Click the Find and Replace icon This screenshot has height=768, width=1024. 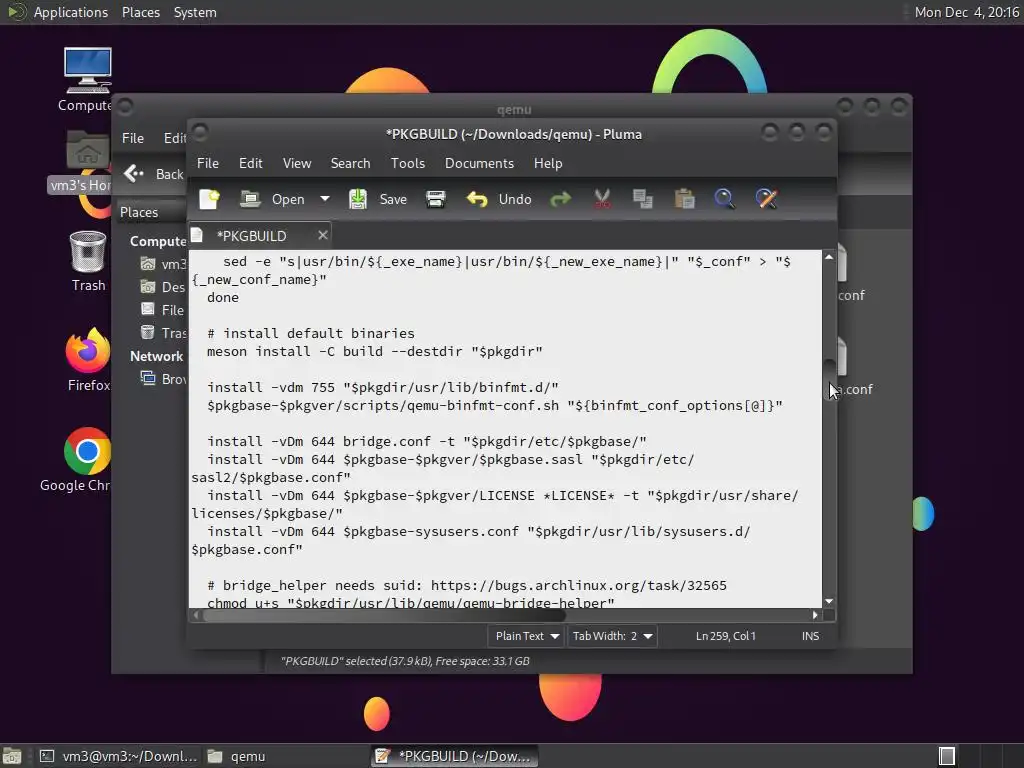[766, 199]
